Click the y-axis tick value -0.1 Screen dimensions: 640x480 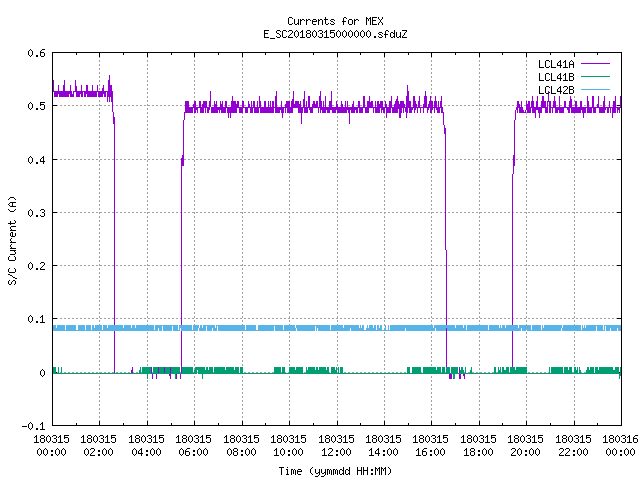(33, 426)
